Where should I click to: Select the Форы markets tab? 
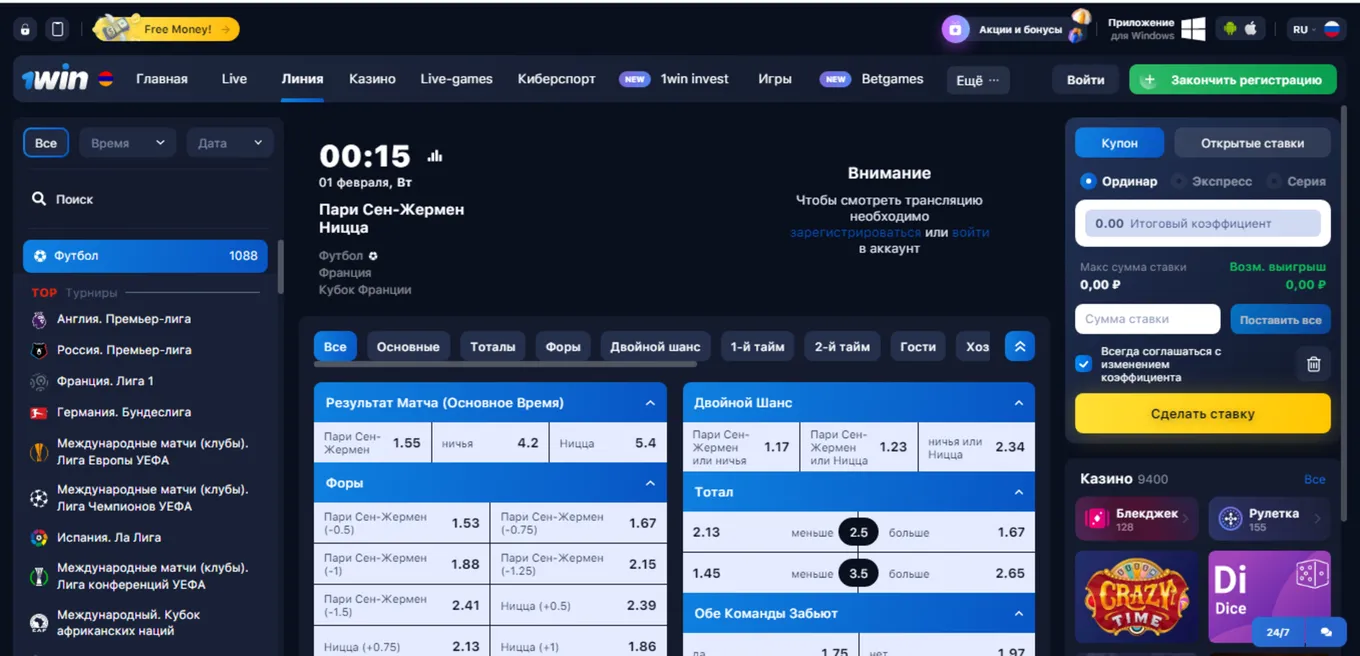coord(563,347)
